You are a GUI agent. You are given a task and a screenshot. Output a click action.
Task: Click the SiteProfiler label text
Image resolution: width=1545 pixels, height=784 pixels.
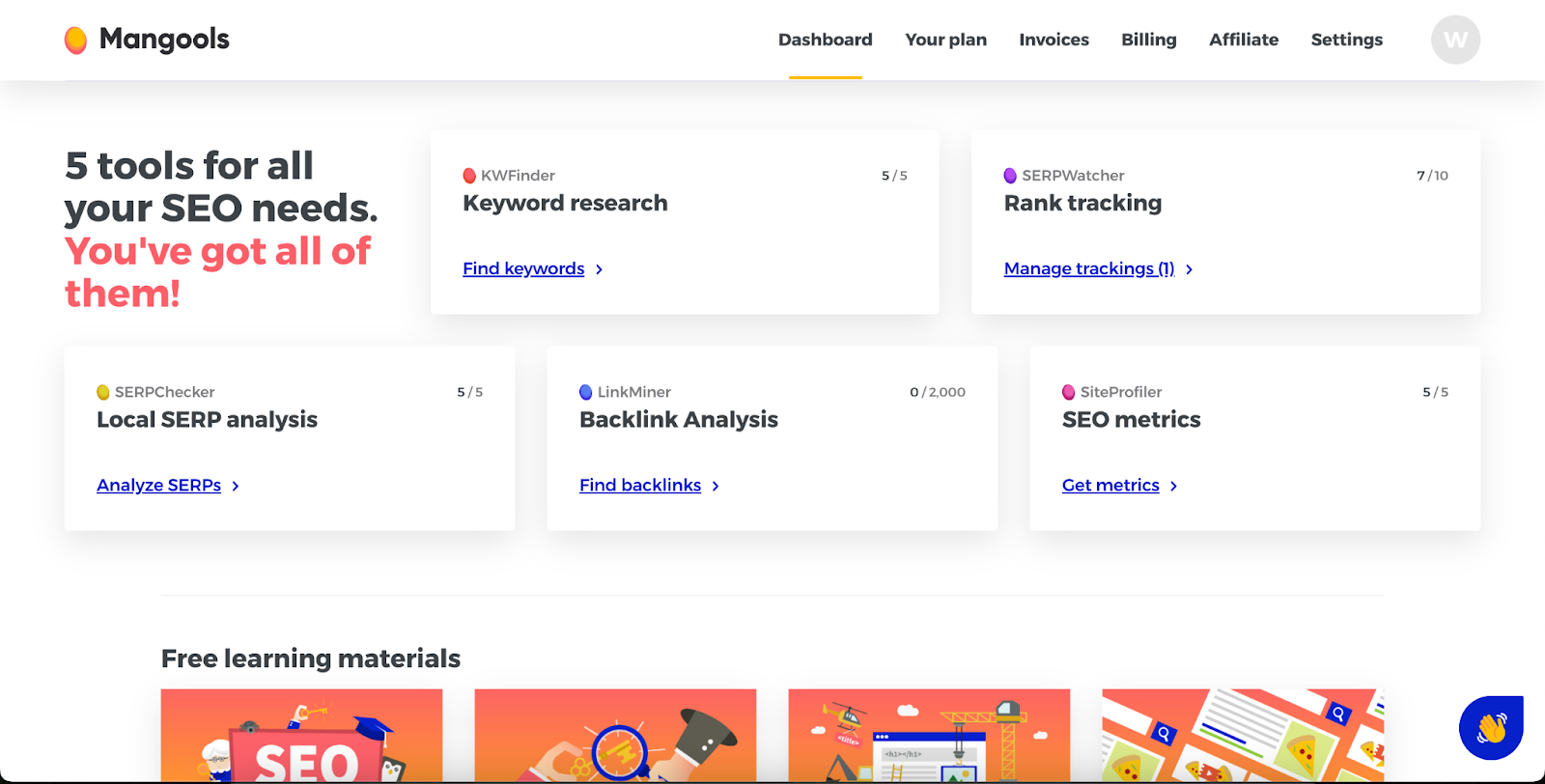[x=1120, y=392]
